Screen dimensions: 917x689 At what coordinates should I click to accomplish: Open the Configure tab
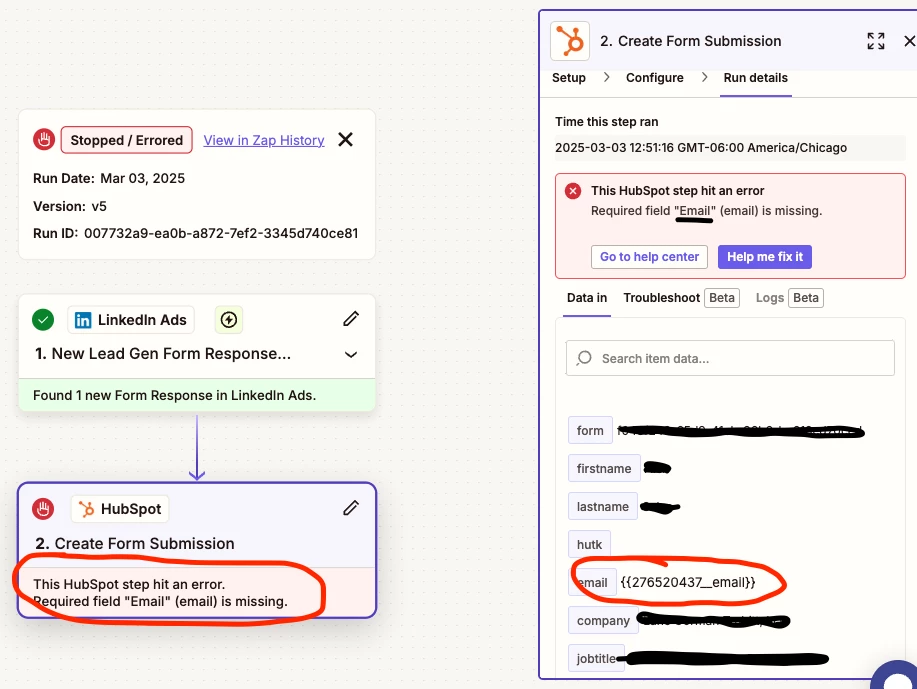click(x=654, y=78)
